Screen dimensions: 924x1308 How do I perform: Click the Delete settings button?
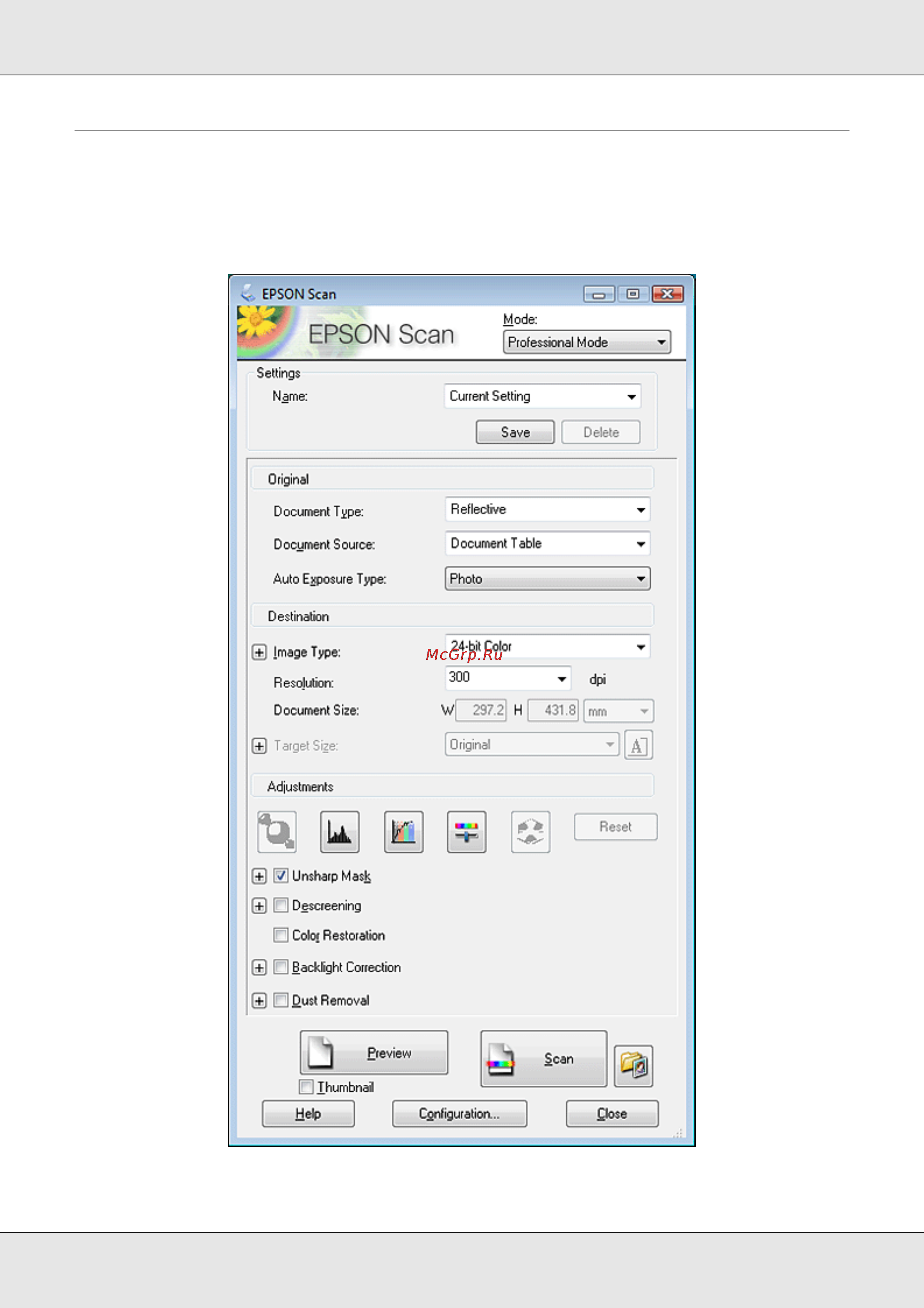[601, 432]
